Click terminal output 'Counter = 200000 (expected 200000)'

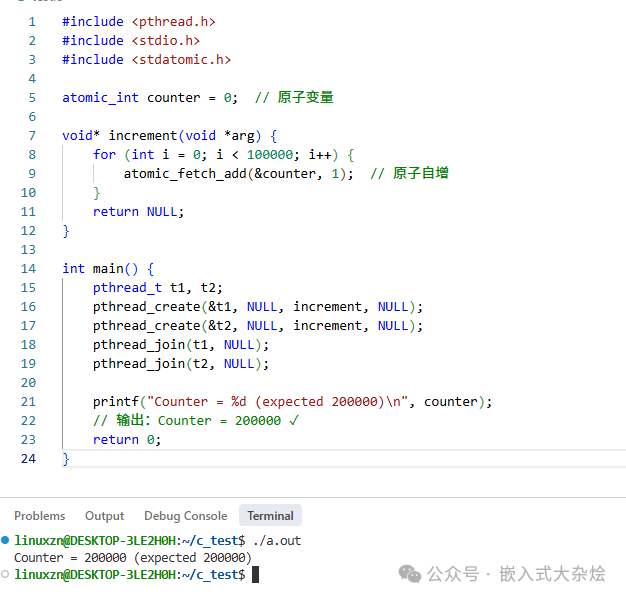[133, 557]
